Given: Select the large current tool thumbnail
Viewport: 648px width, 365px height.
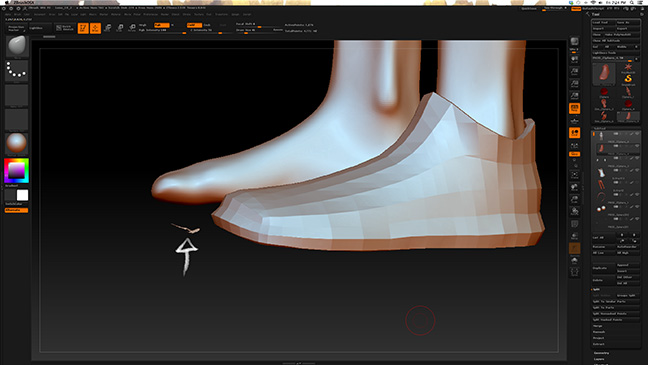Looking at the screenshot, I should pos(604,74).
